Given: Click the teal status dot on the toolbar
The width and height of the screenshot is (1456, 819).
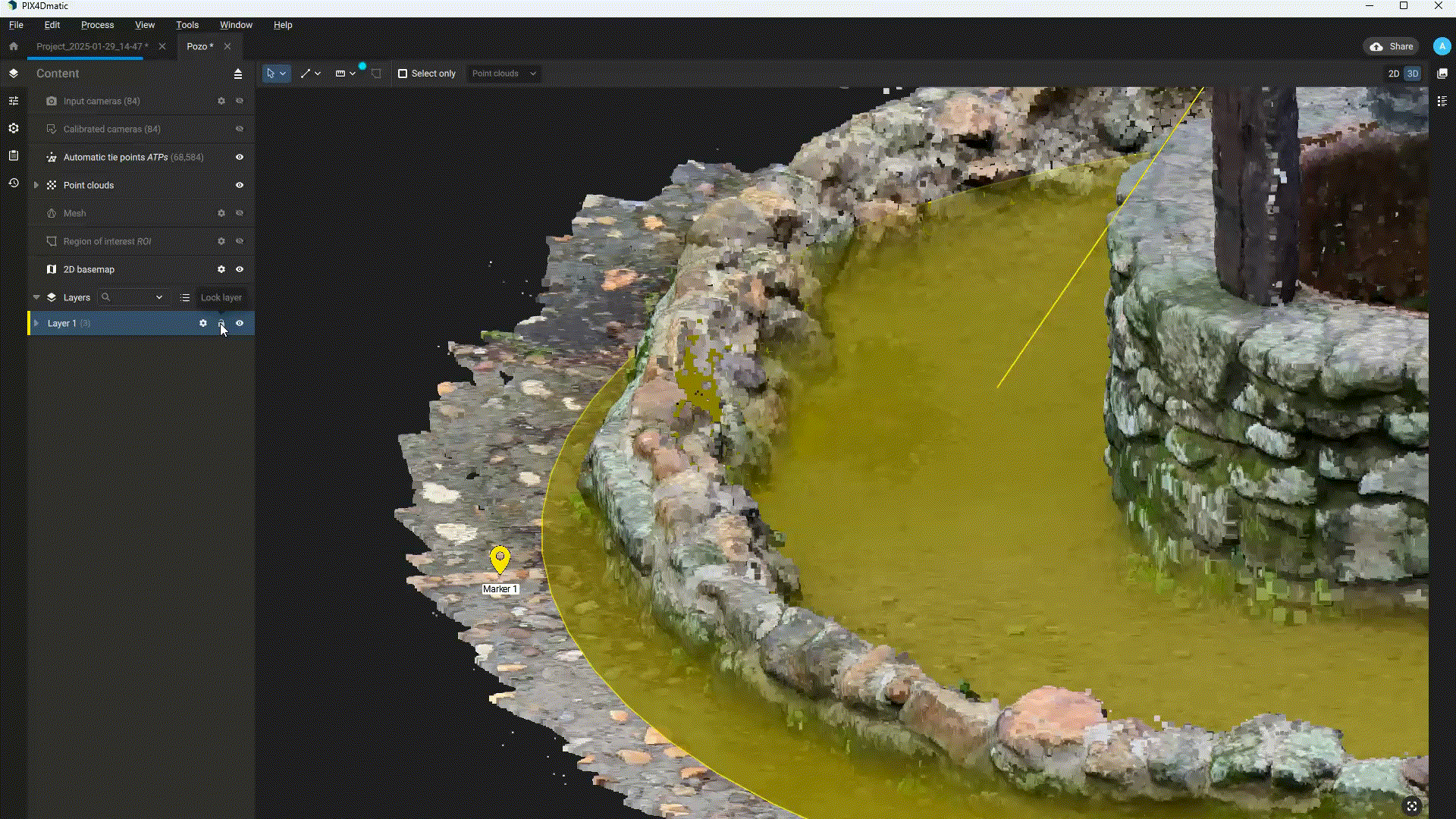Looking at the screenshot, I should (363, 65).
